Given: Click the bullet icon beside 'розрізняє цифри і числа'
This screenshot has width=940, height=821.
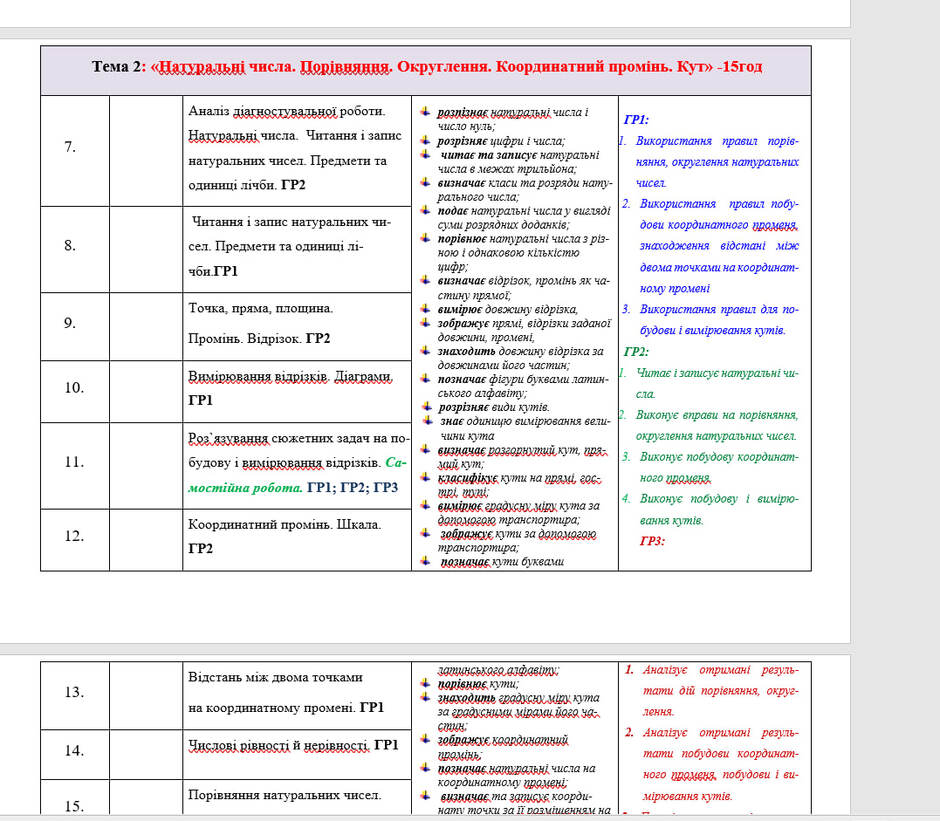Looking at the screenshot, I should [425, 140].
